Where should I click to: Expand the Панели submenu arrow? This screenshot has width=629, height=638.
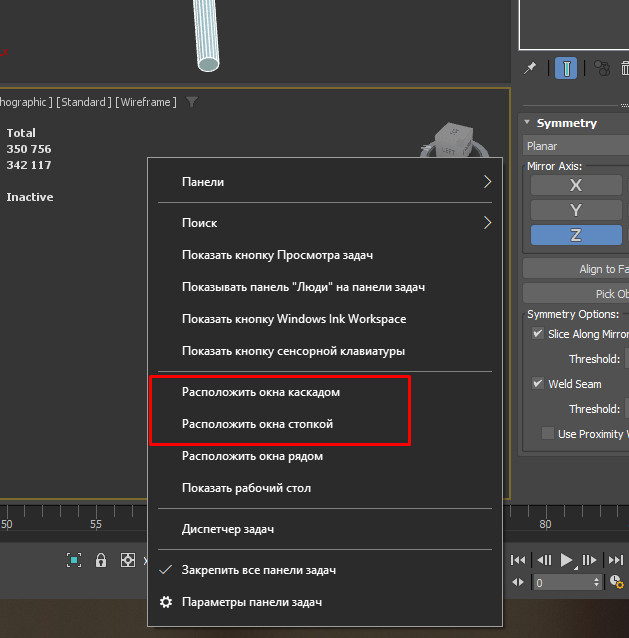[487, 182]
